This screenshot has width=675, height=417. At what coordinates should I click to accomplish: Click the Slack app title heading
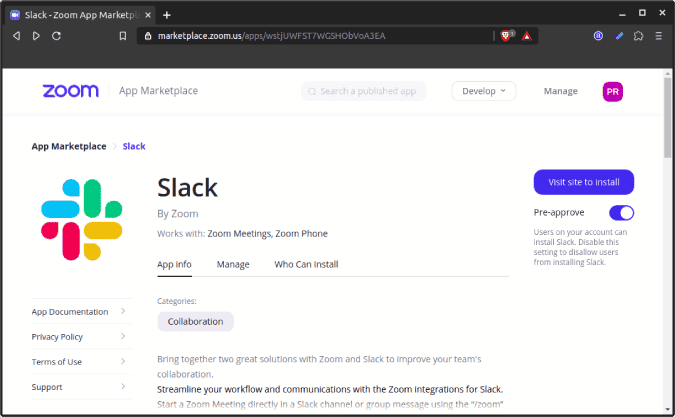[187, 188]
